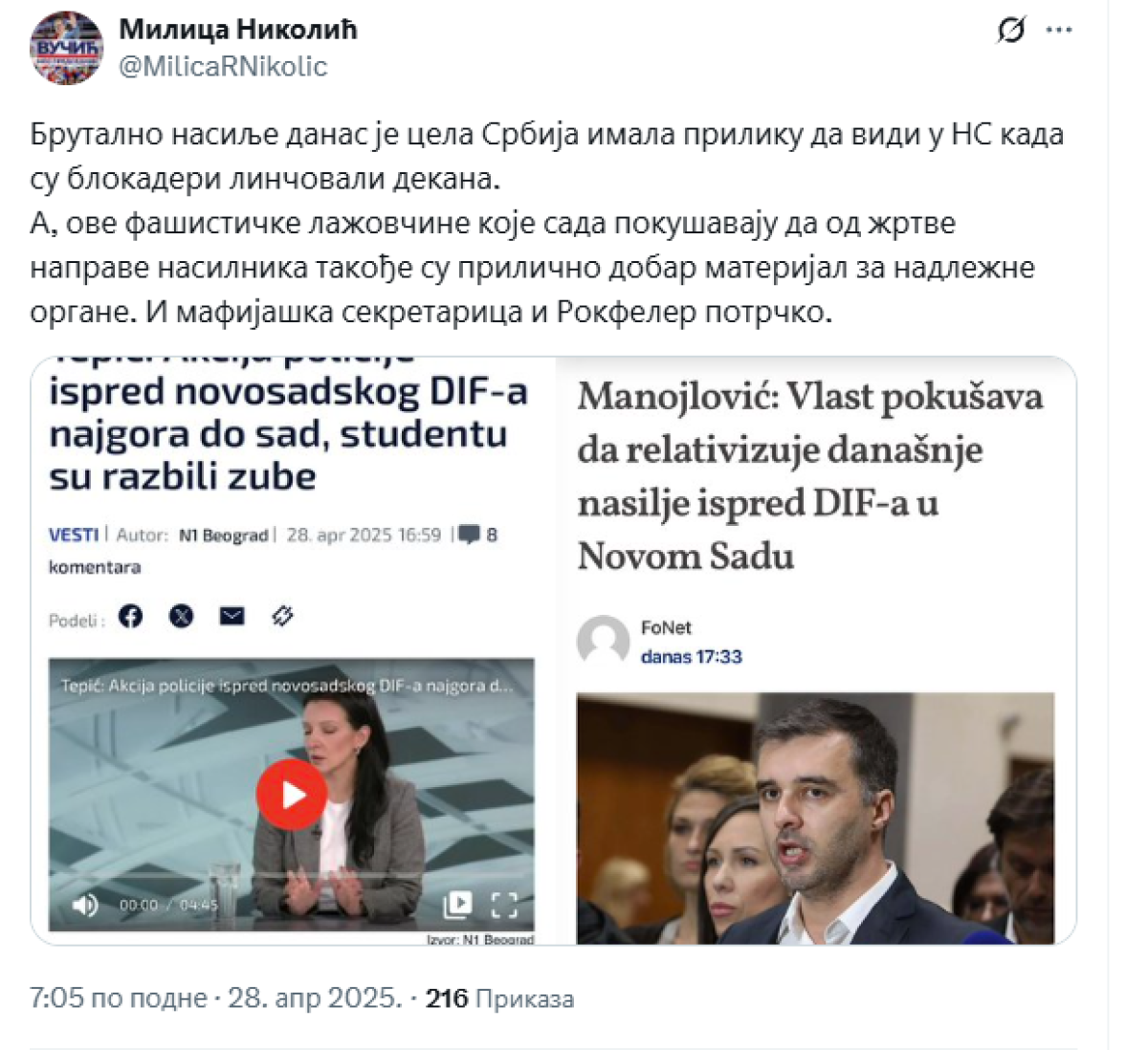This screenshot has width=1148, height=1050.
Task: Click the 216 Приказа views count
Action: (x=500, y=999)
